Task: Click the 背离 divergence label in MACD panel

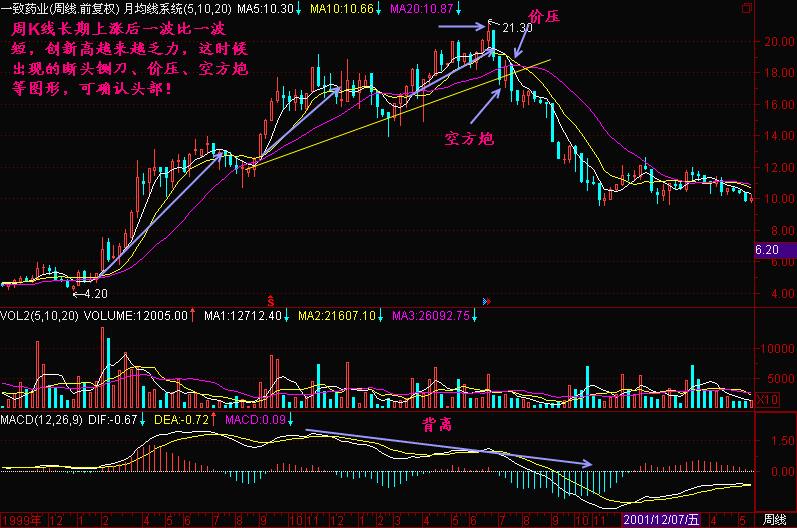Action: point(436,425)
